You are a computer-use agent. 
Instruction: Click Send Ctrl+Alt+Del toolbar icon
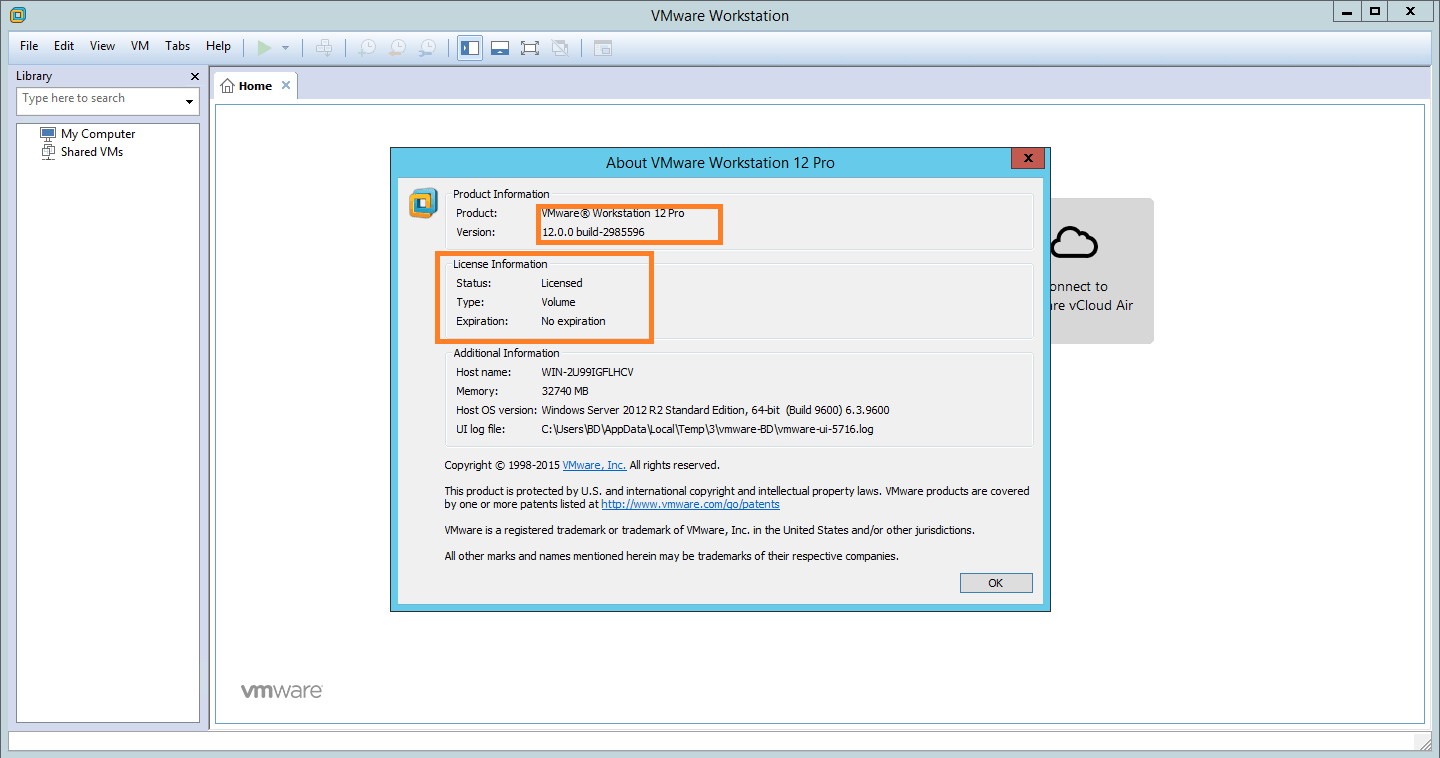pos(323,47)
